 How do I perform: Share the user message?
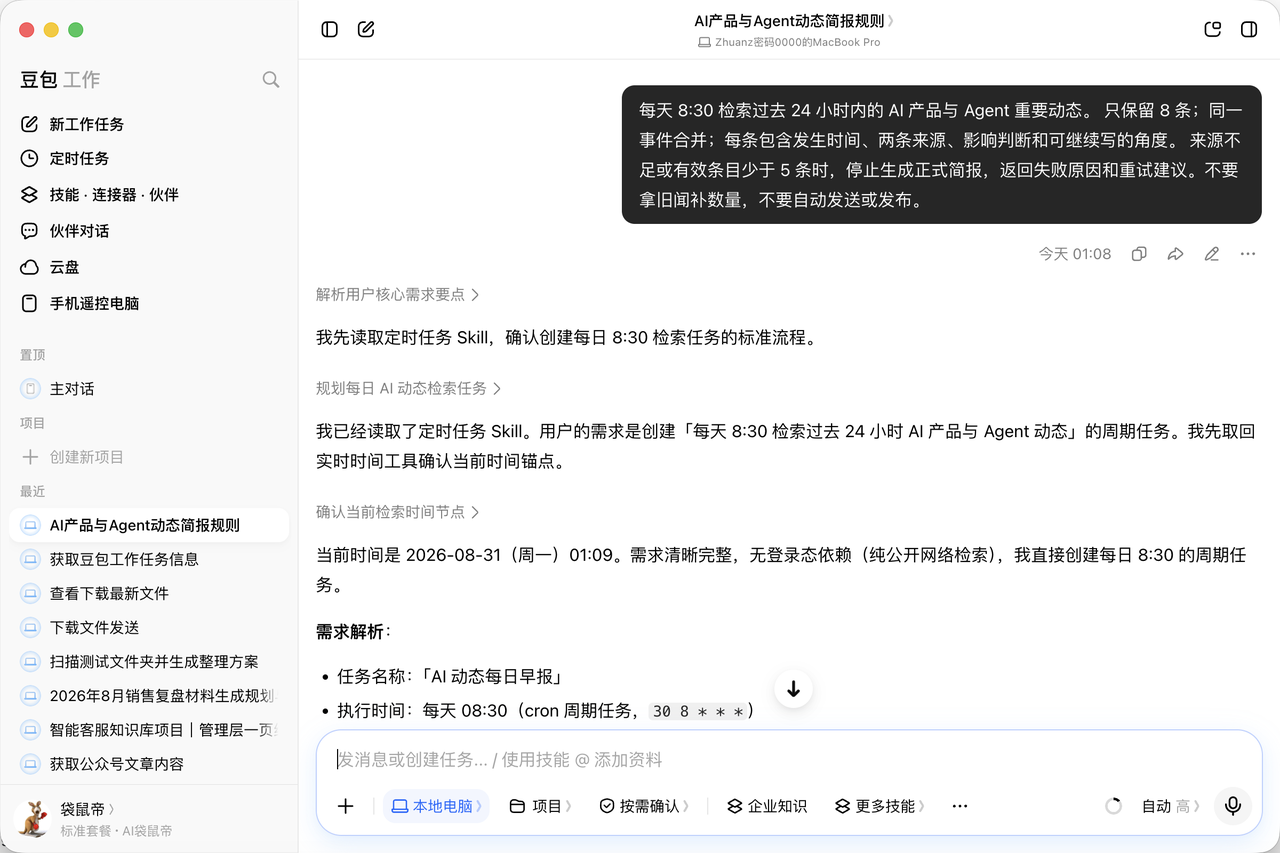pyautogui.click(x=1175, y=254)
